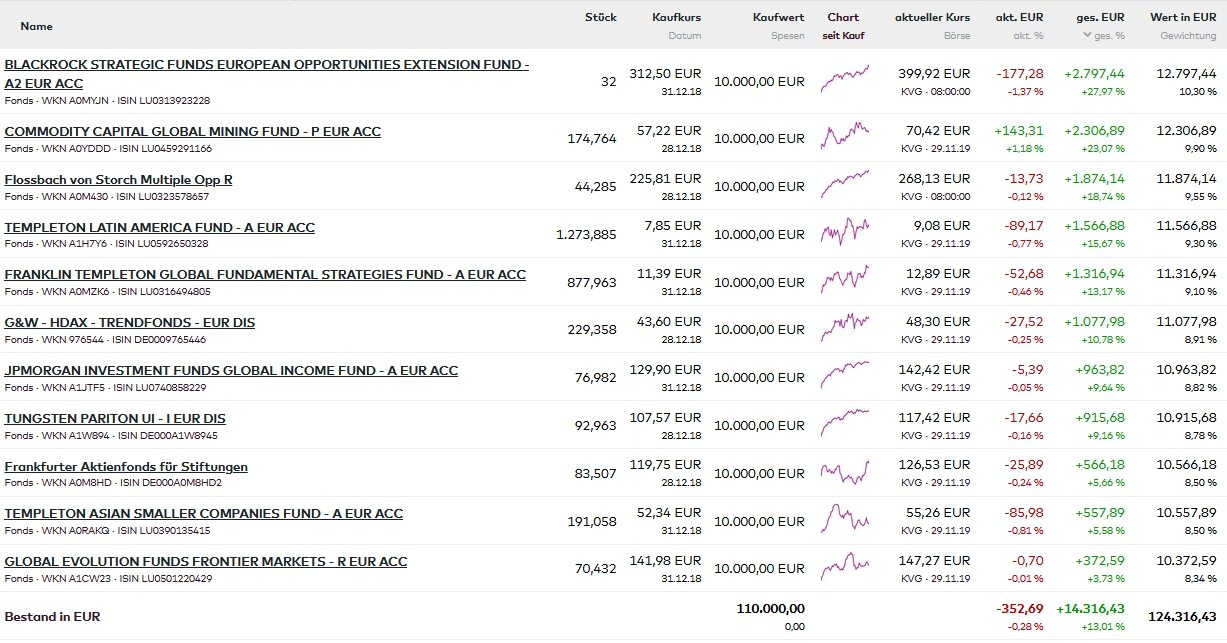Image resolution: width=1227 pixels, height=643 pixels.
Task: Click the sparkline chart for Global Evolution Frontier Markets
Action: coord(844,567)
